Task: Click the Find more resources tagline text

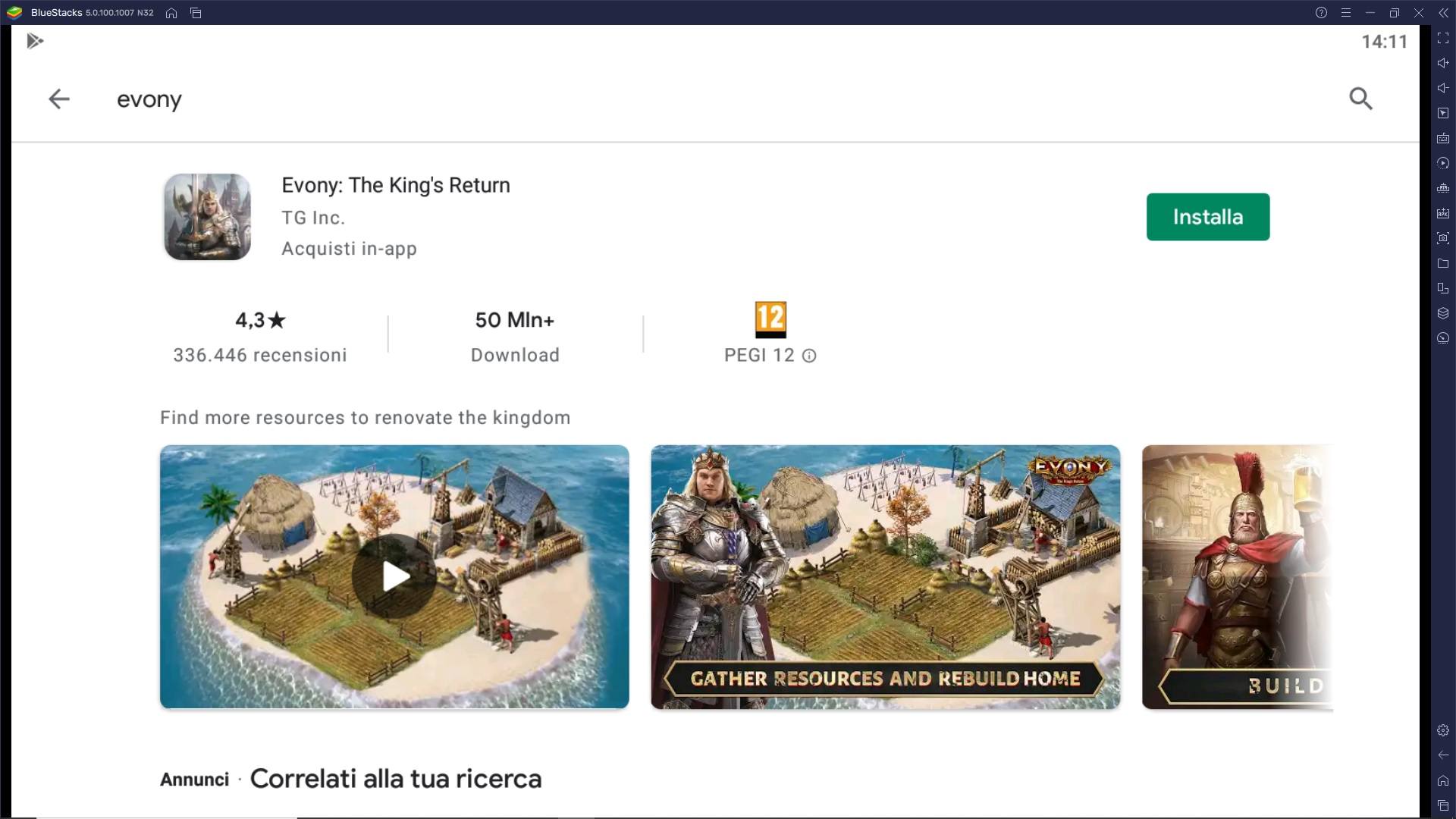Action: (365, 418)
